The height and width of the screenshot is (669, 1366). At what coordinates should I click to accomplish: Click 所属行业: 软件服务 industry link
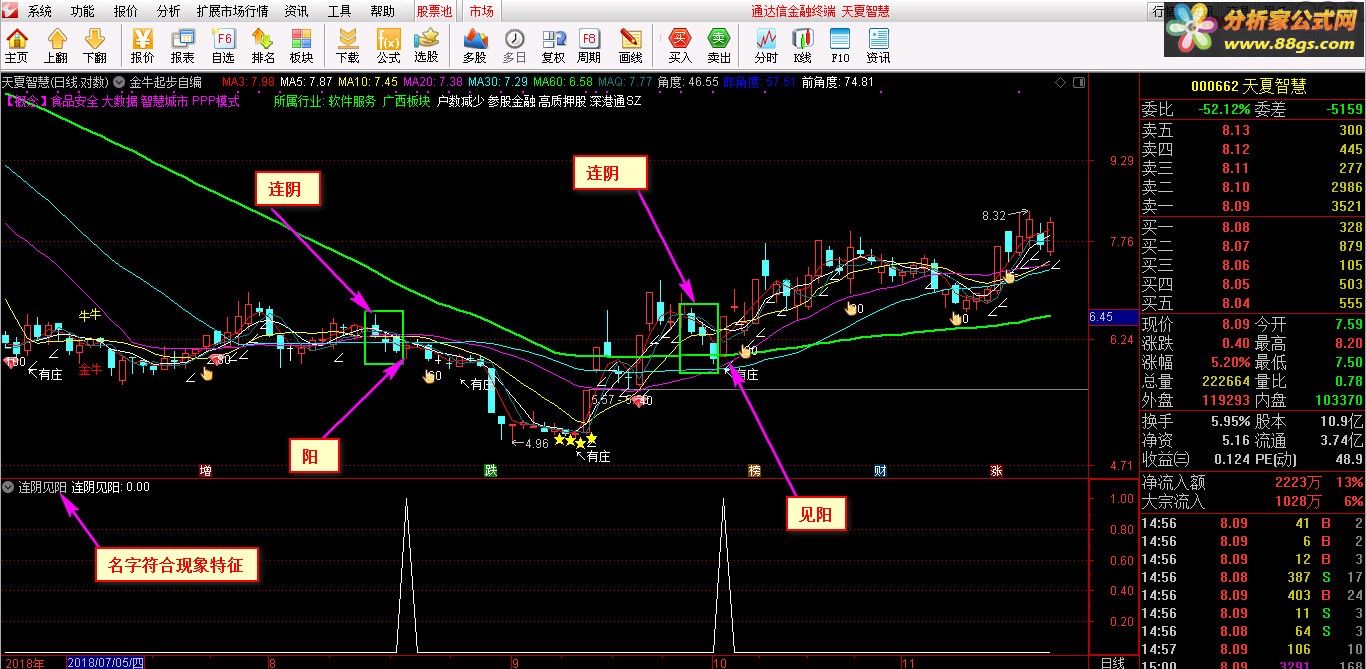click(x=324, y=101)
